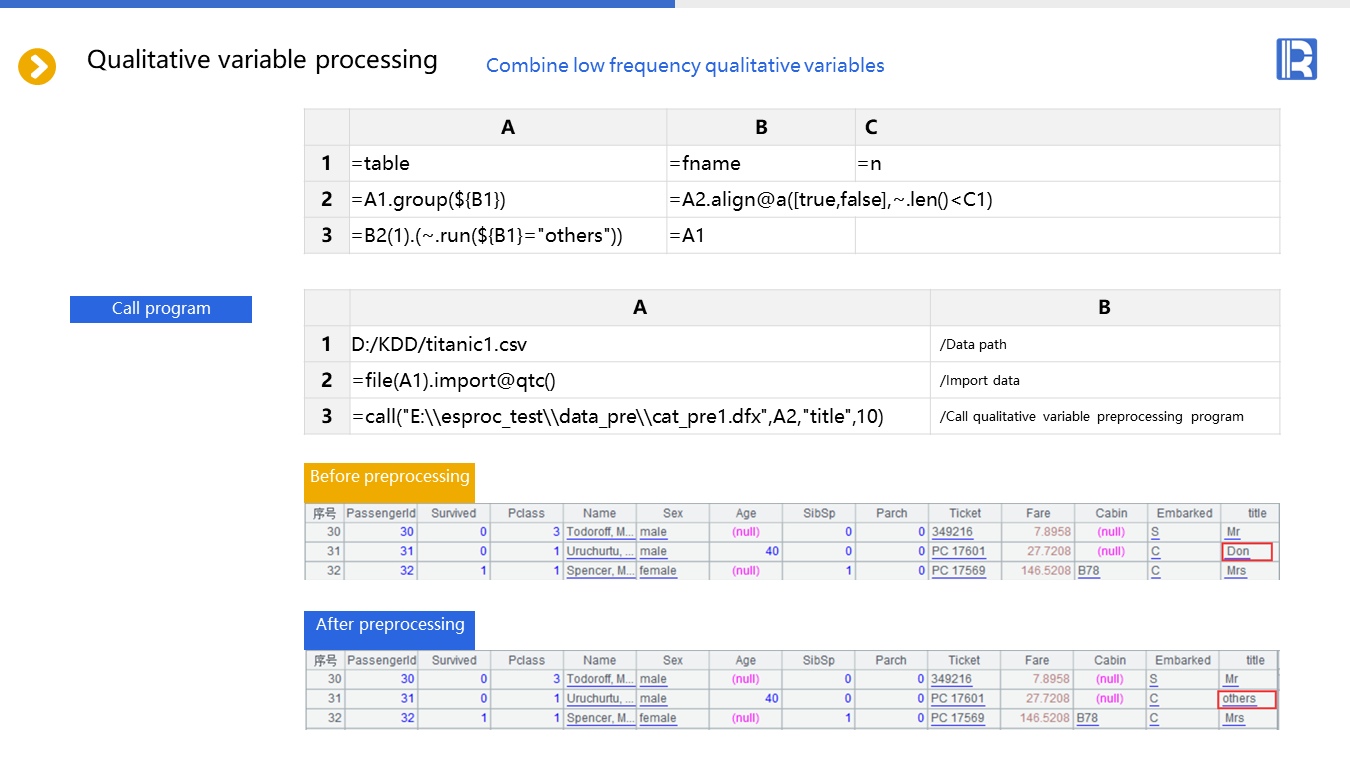Click the orange arrow bullet icon

[x=37, y=67]
